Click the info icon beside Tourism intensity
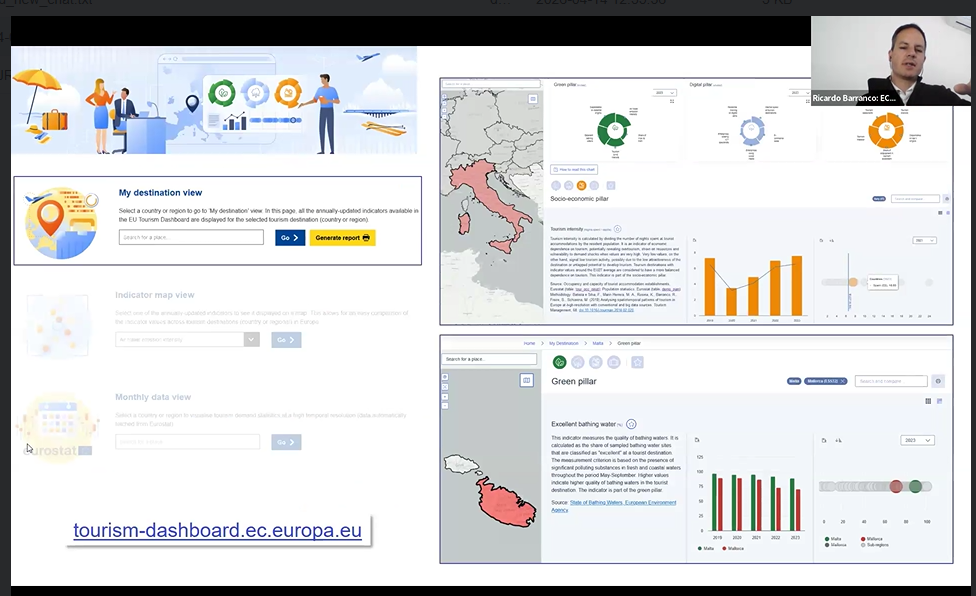Screen dimensions: 976x596 (618, 229)
